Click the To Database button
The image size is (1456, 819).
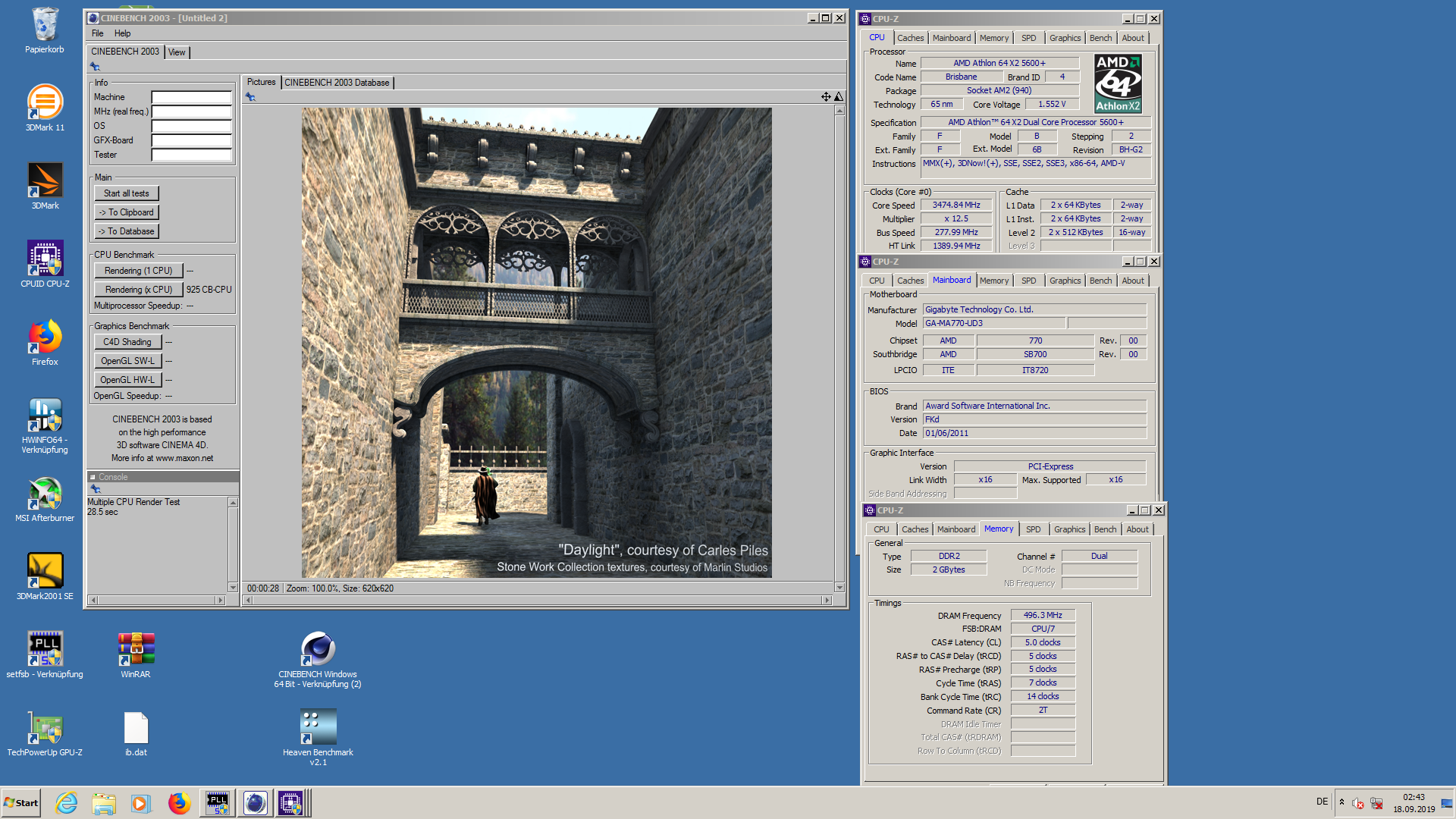127,231
